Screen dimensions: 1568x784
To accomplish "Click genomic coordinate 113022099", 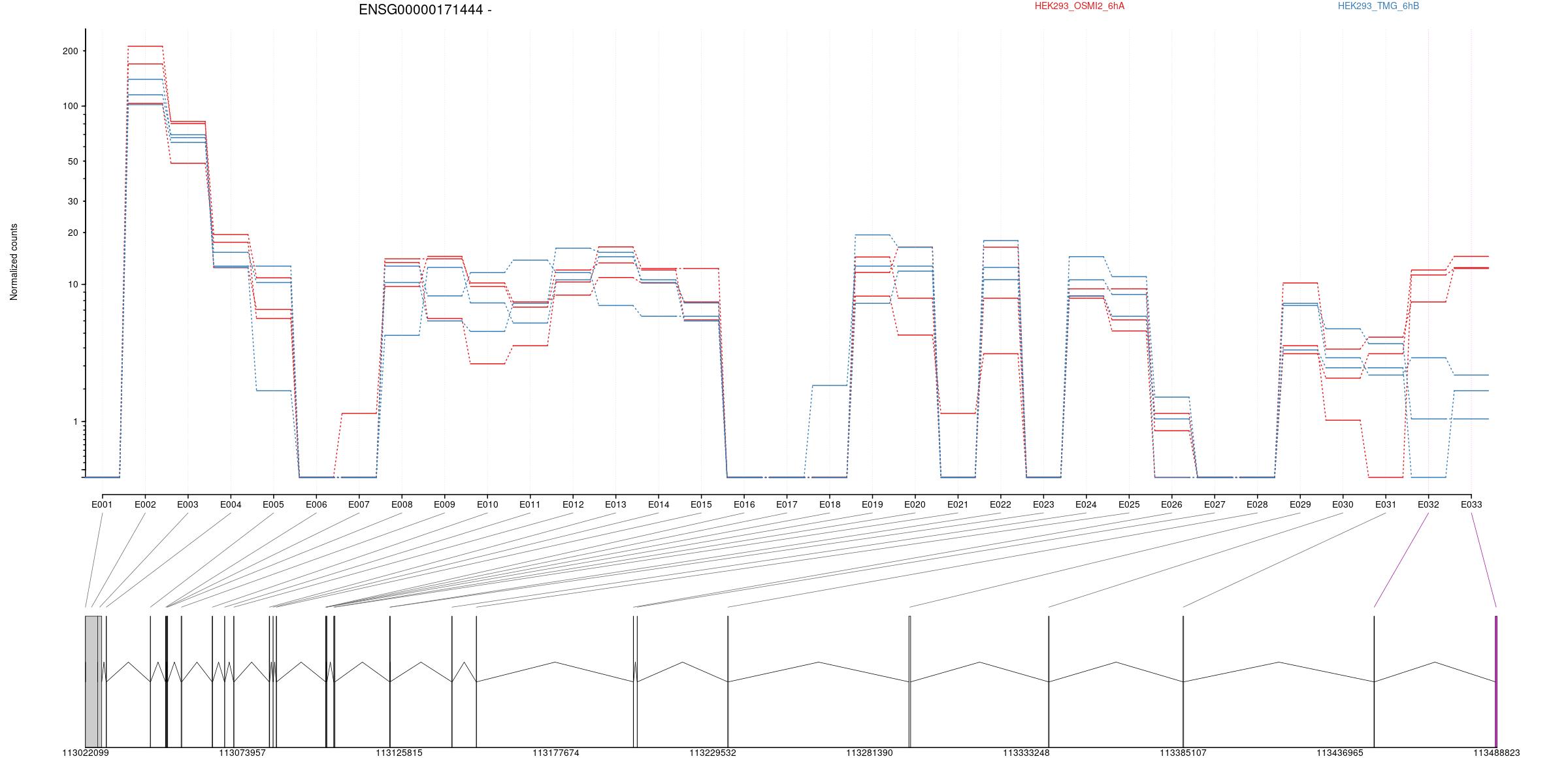I will pyautogui.click(x=86, y=753).
